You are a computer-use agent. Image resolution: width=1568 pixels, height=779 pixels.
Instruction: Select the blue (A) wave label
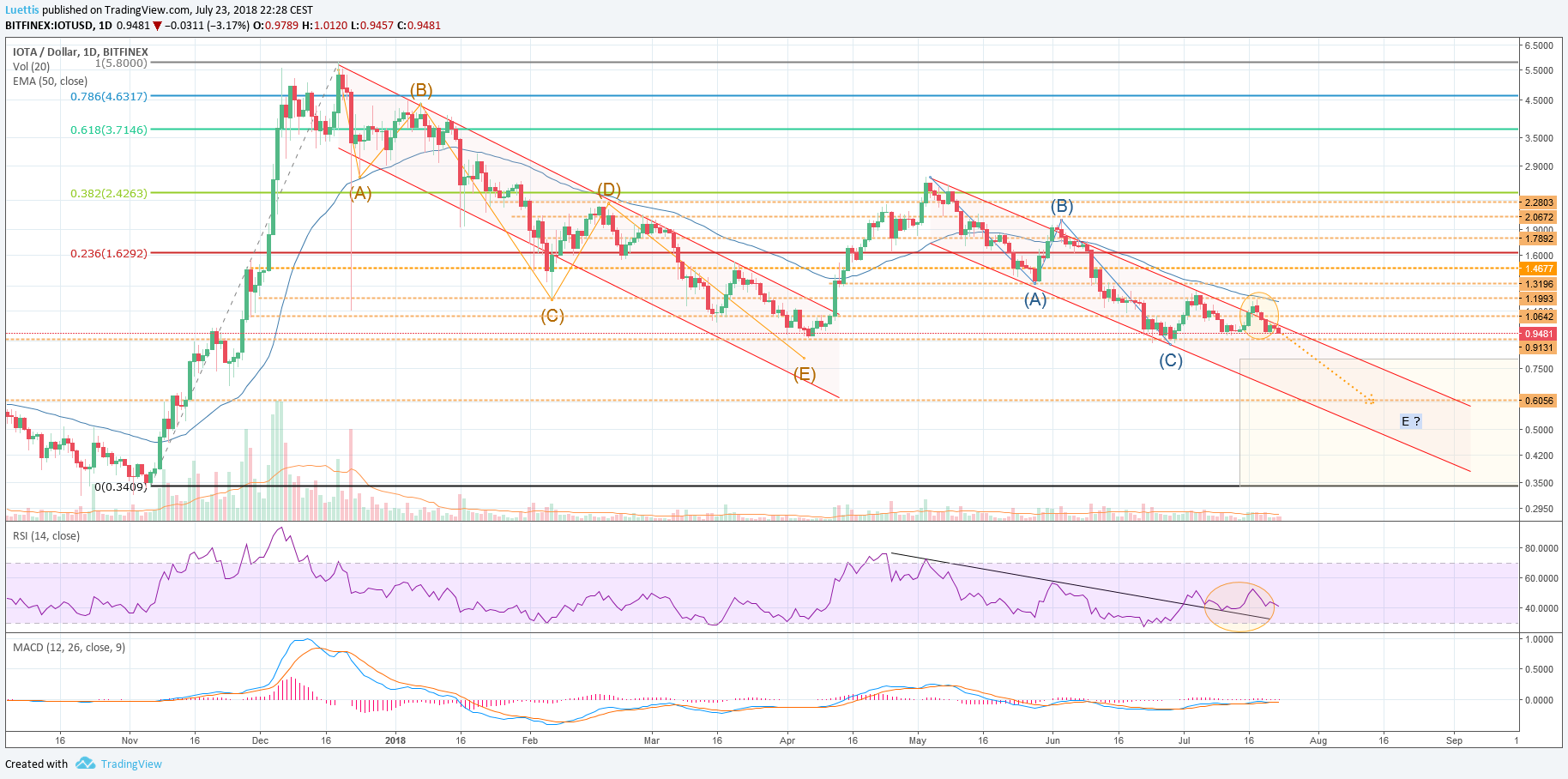[x=1035, y=299]
